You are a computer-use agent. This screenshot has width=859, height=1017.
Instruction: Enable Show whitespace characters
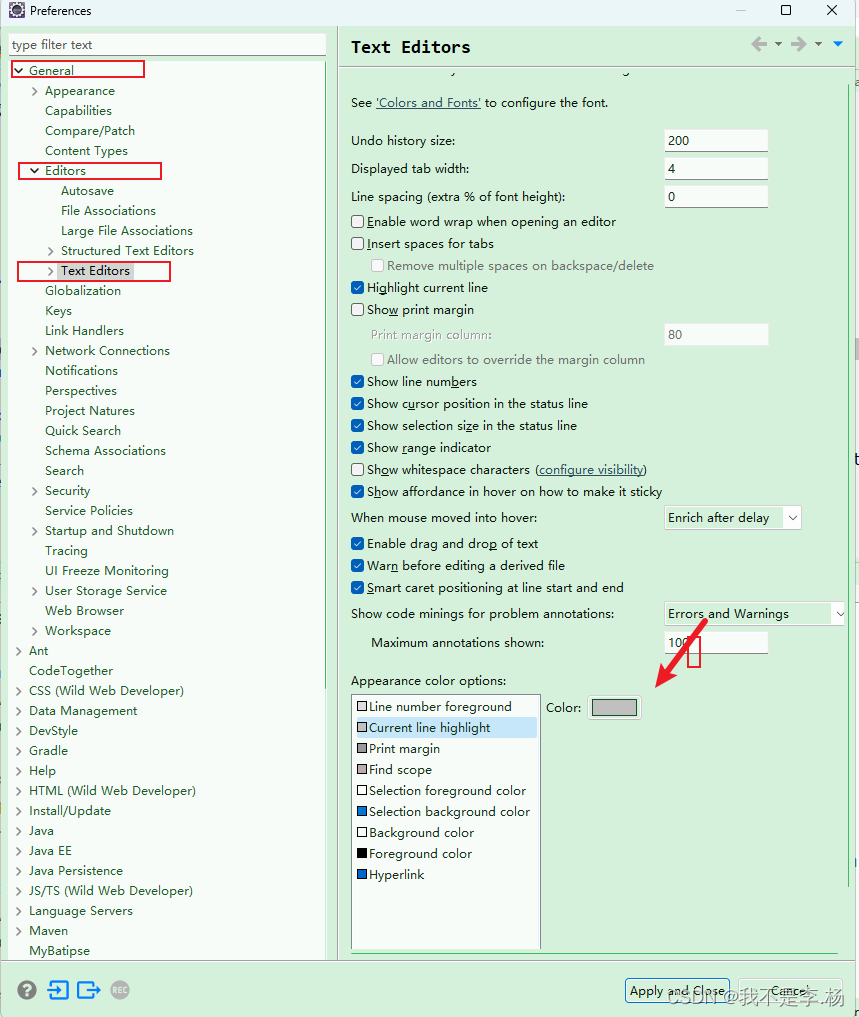point(357,470)
